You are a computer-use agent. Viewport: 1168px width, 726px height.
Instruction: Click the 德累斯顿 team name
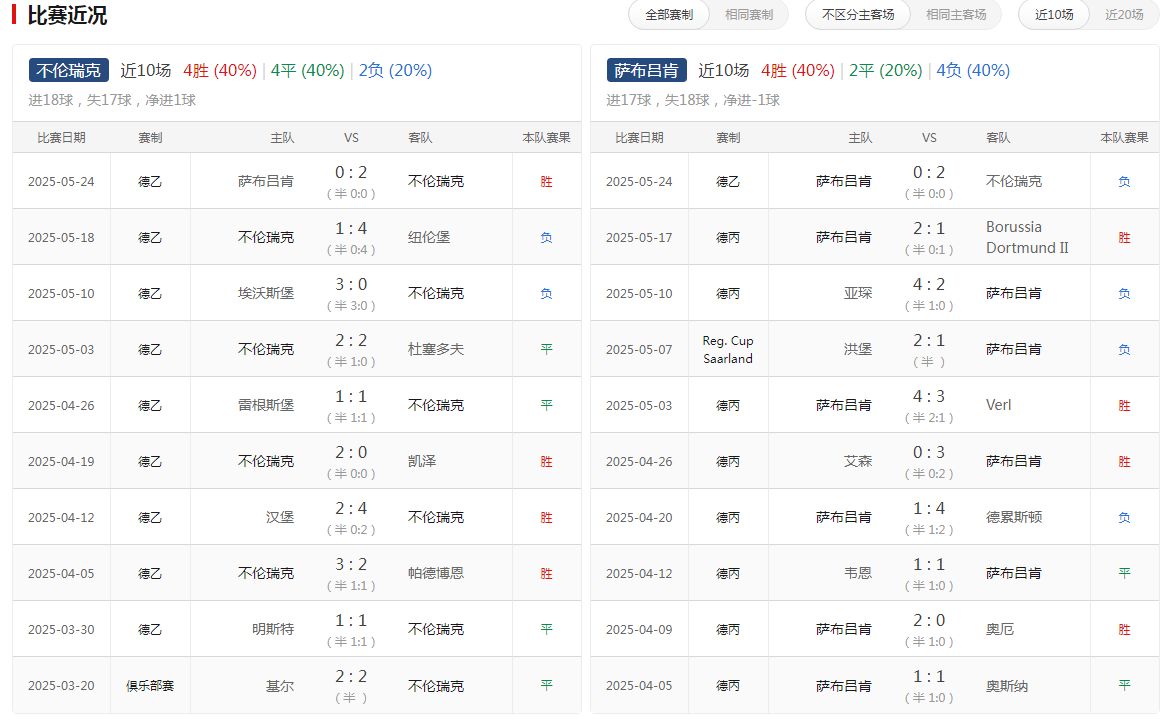coord(1015,517)
